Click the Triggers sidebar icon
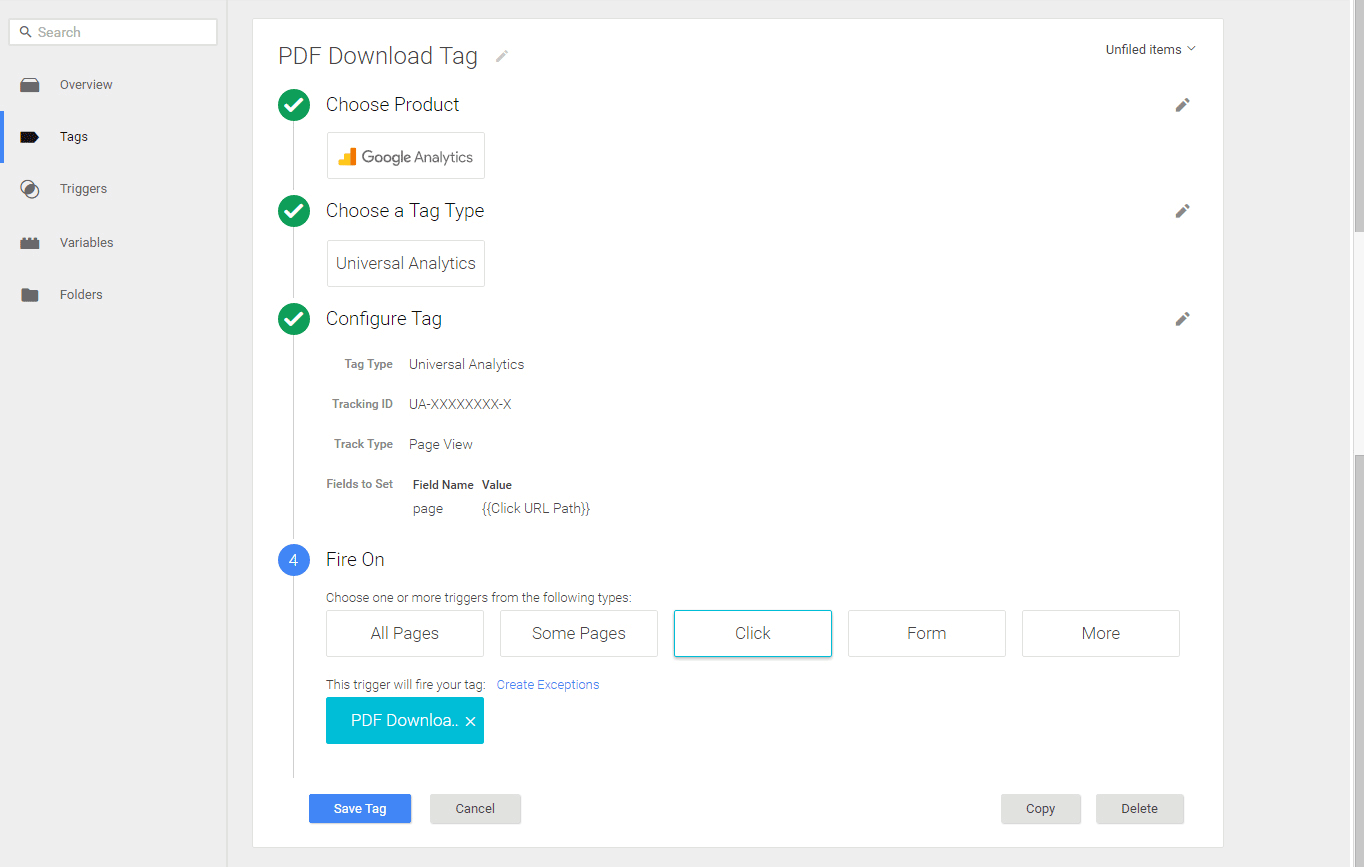1364x867 pixels. tap(30, 188)
